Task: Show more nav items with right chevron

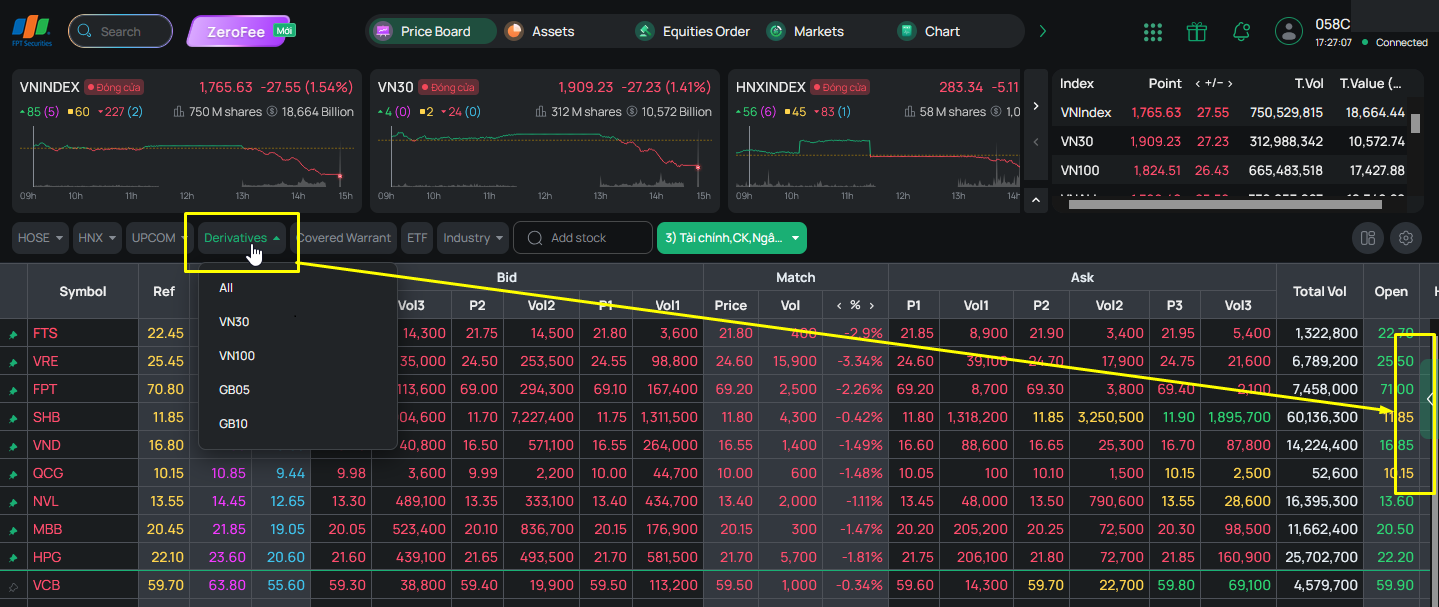Action: [x=1043, y=32]
